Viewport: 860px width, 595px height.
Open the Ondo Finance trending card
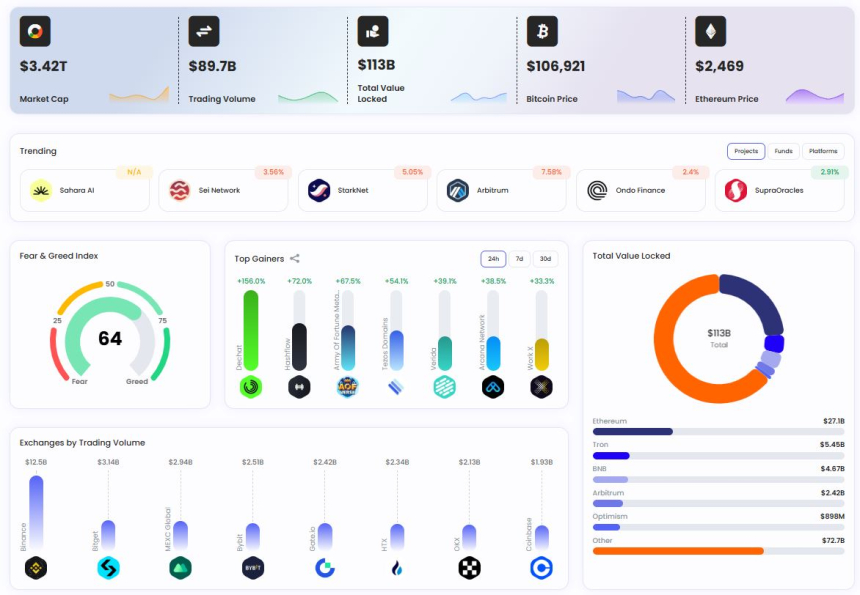tap(641, 190)
